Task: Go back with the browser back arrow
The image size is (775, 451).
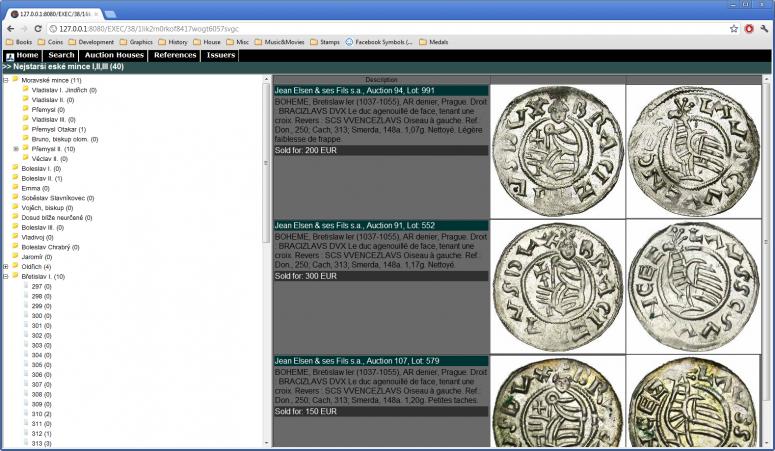Action: pos(10,29)
